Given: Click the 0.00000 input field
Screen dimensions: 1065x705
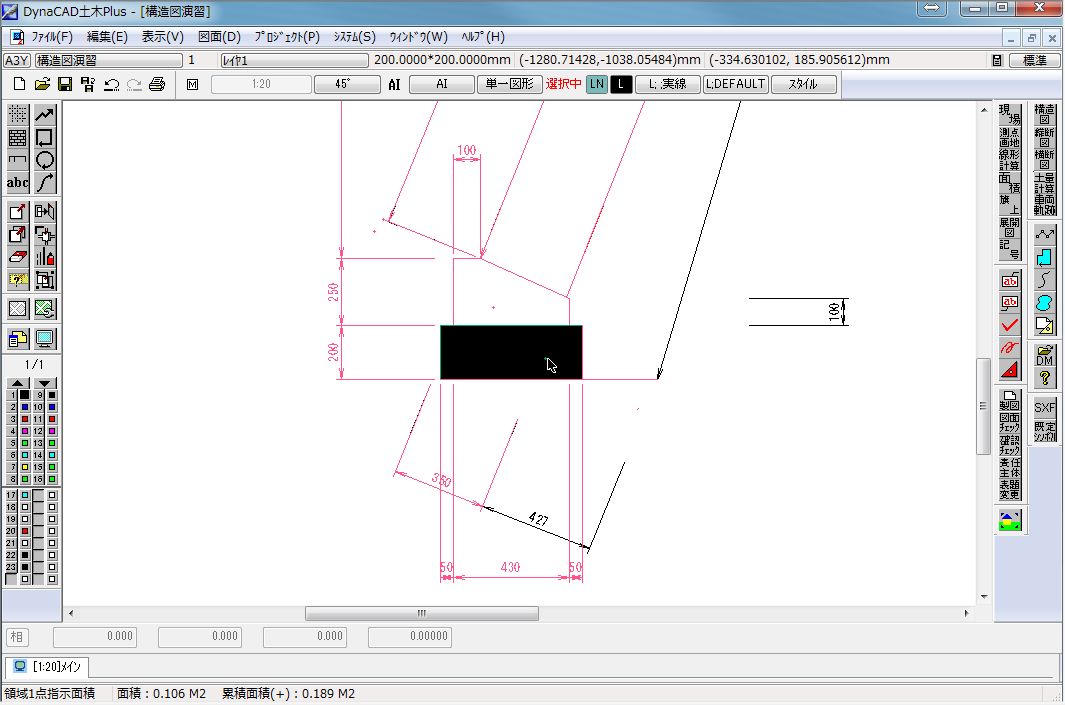Looking at the screenshot, I should click(x=410, y=636).
